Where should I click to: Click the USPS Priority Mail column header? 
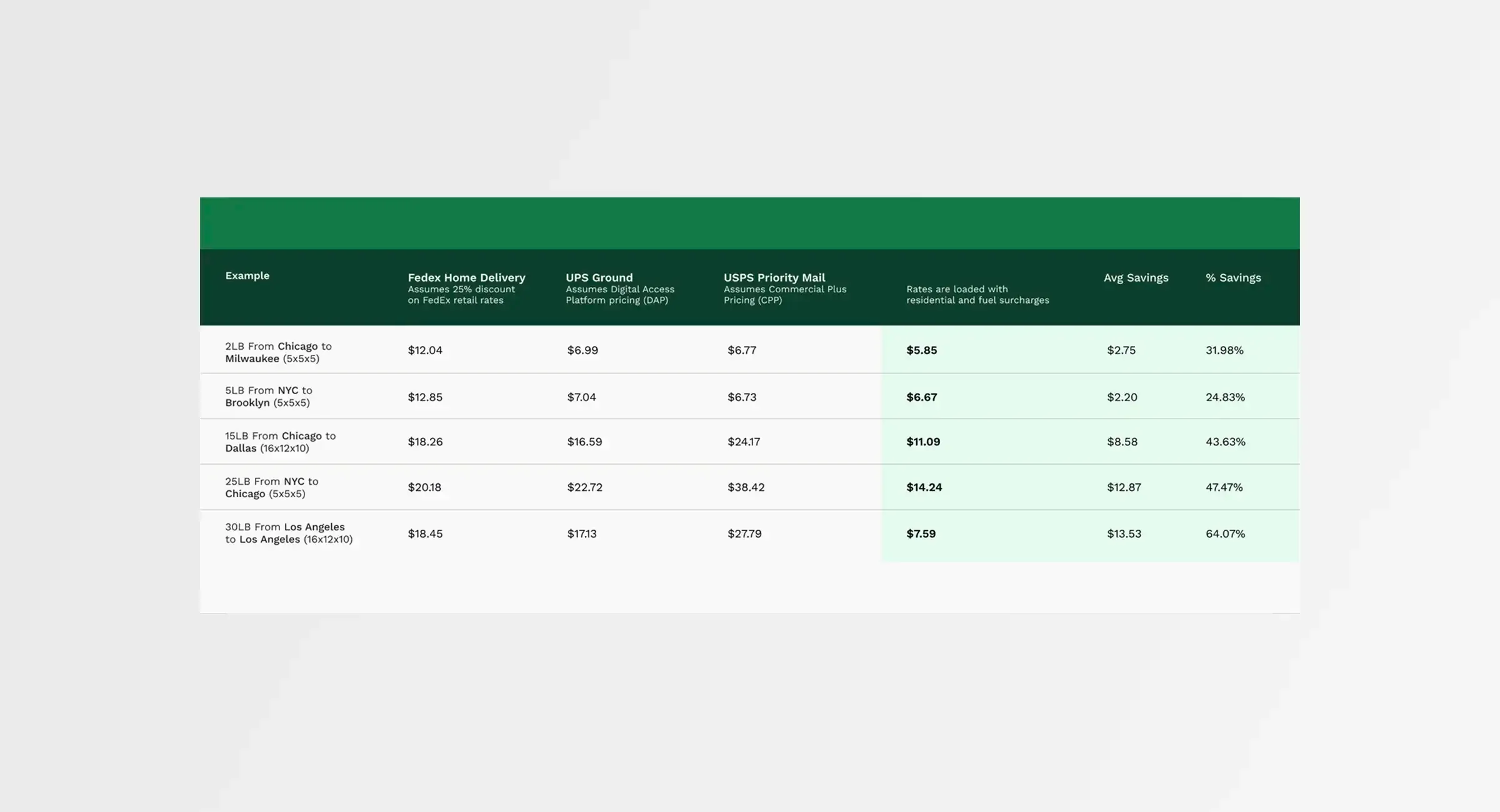point(774,277)
